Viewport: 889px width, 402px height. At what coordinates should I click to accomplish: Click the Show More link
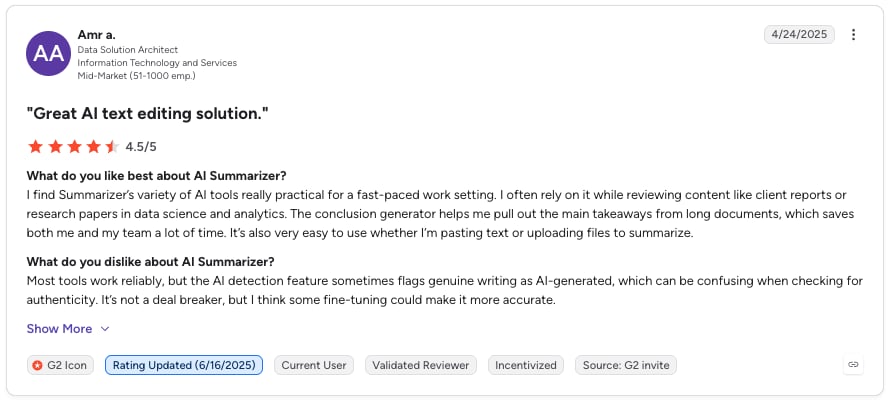pyautogui.click(x=59, y=329)
